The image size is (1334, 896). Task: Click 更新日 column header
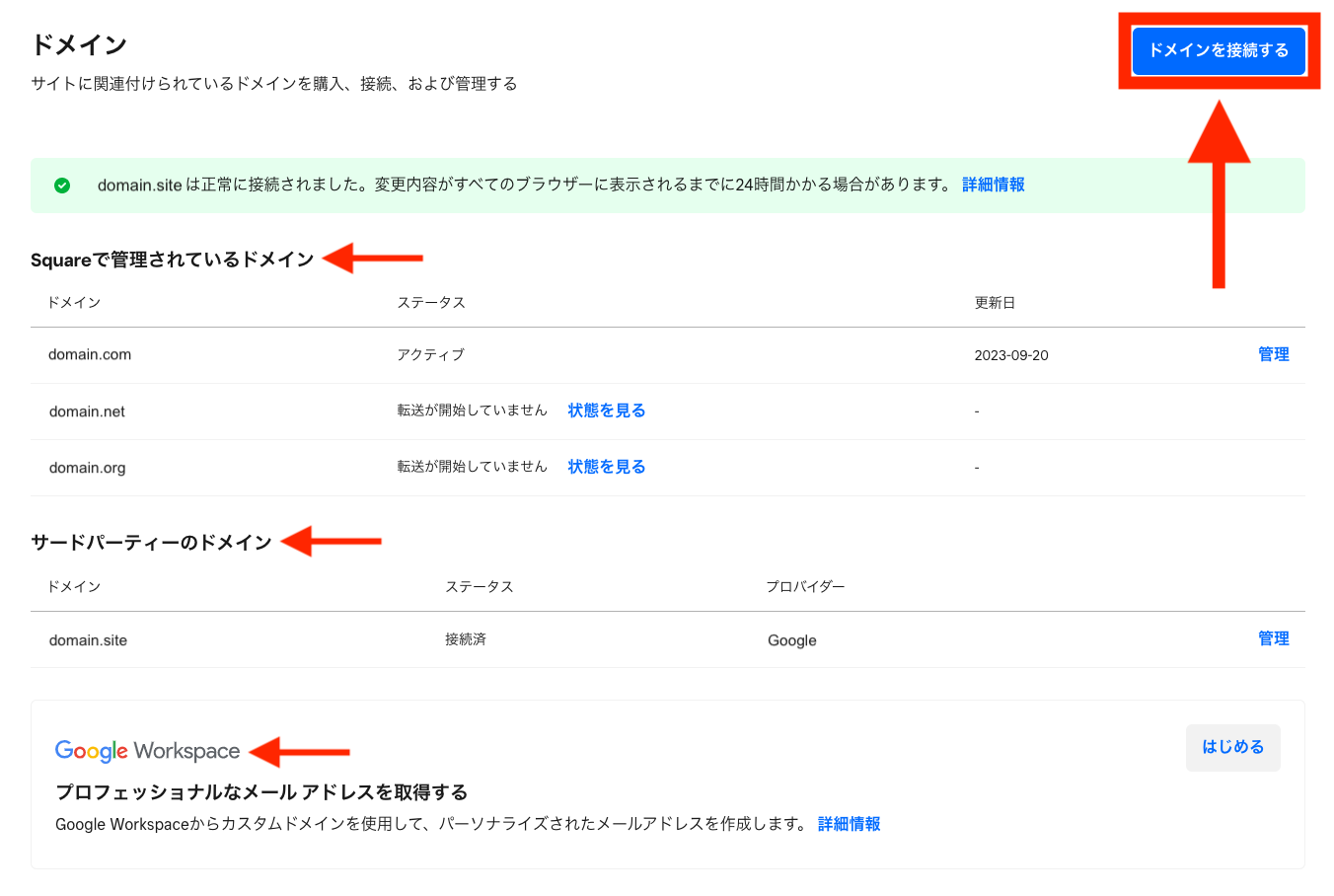(995, 303)
